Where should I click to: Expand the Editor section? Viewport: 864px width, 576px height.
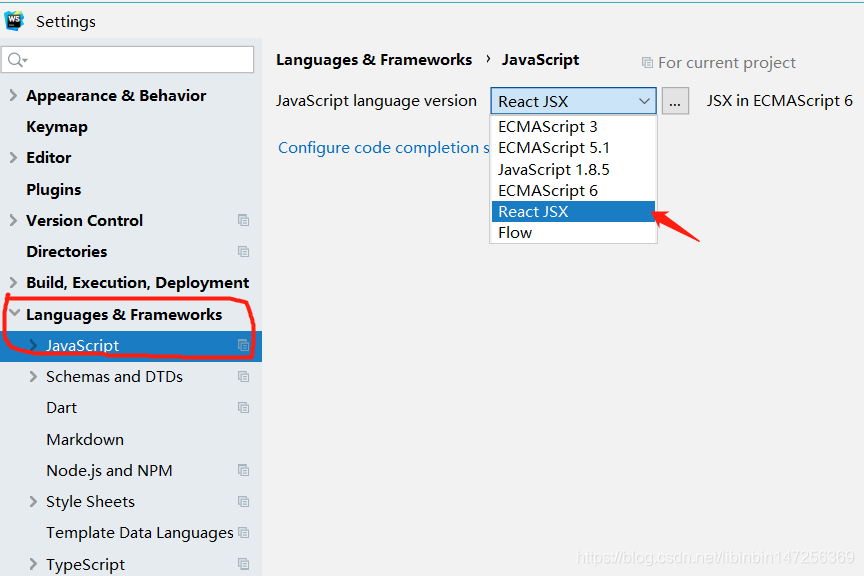tap(13, 158)
